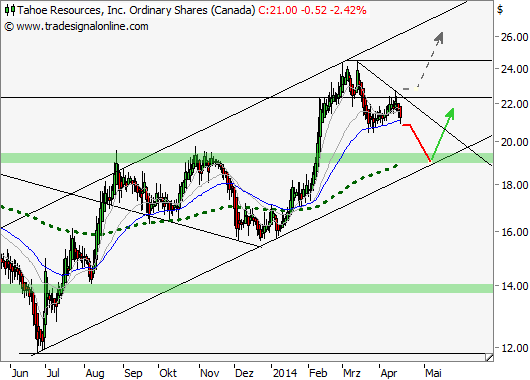Click the Dez label on time axis
The image size is (530, 380).
click(244, 373)
